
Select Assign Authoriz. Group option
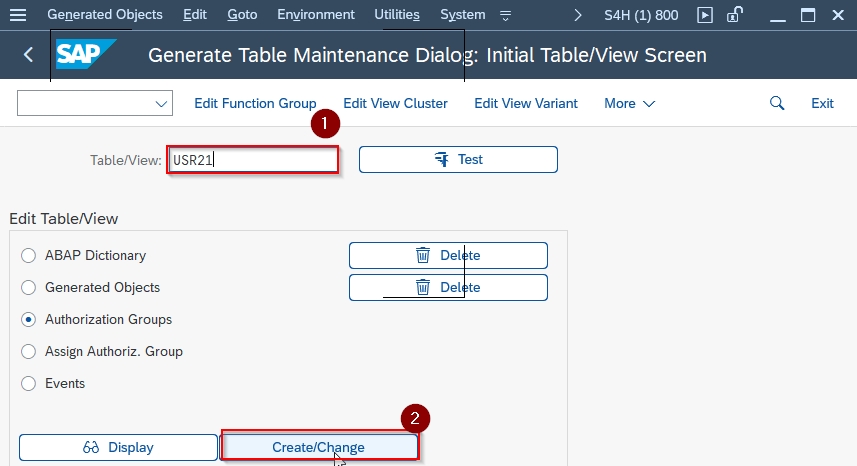click(28, 351)
